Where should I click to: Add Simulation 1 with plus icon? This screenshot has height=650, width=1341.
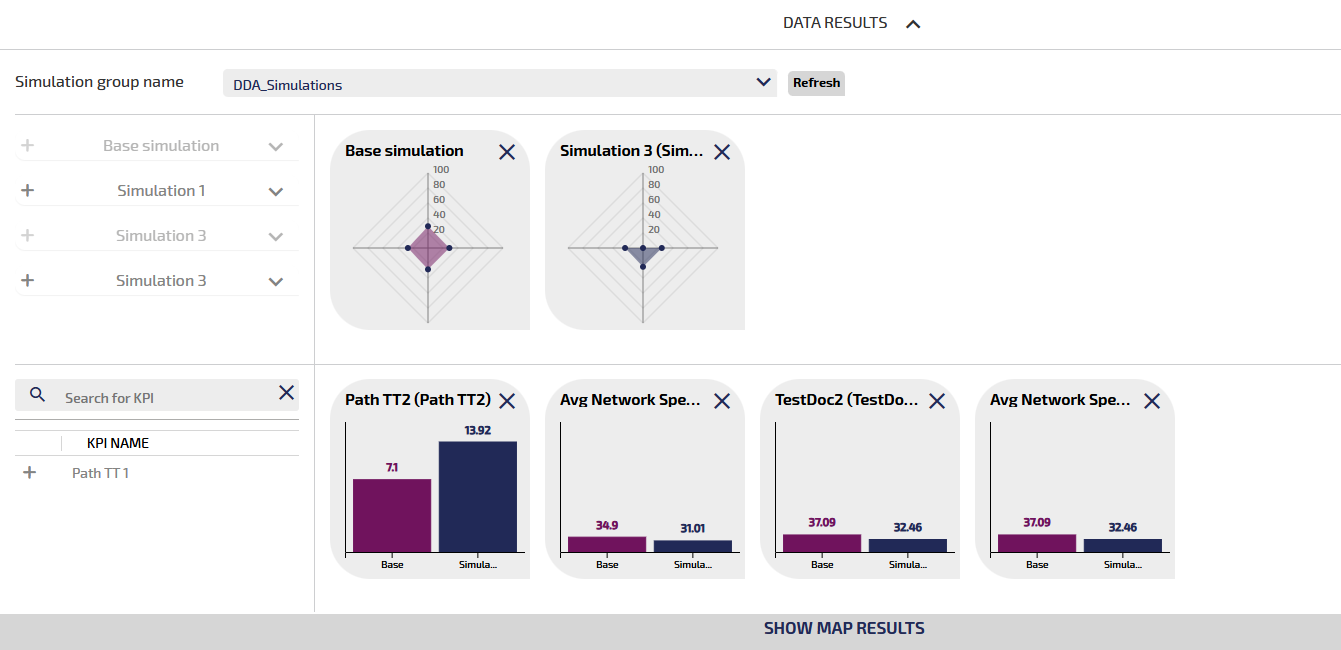[x=28, y=191]
